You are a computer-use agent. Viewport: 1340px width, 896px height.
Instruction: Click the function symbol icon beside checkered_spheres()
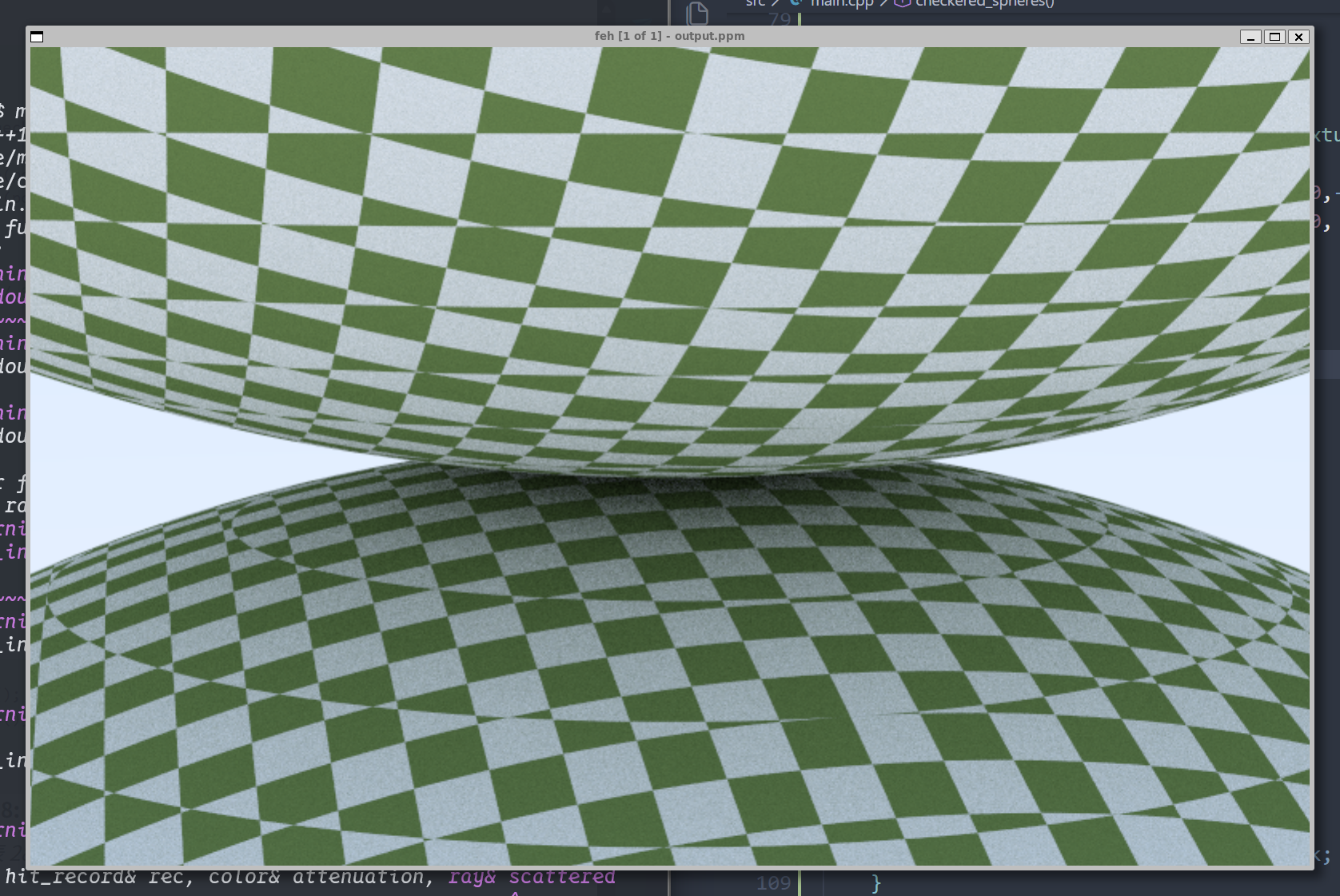click(903, 3)
